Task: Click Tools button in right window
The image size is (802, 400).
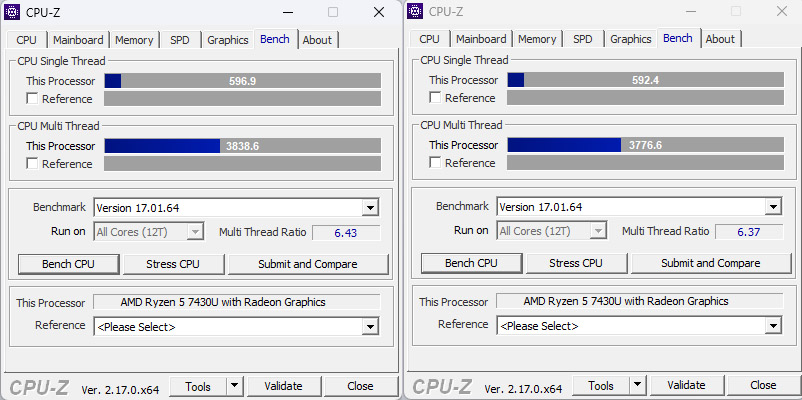Action: pos(602,385)
